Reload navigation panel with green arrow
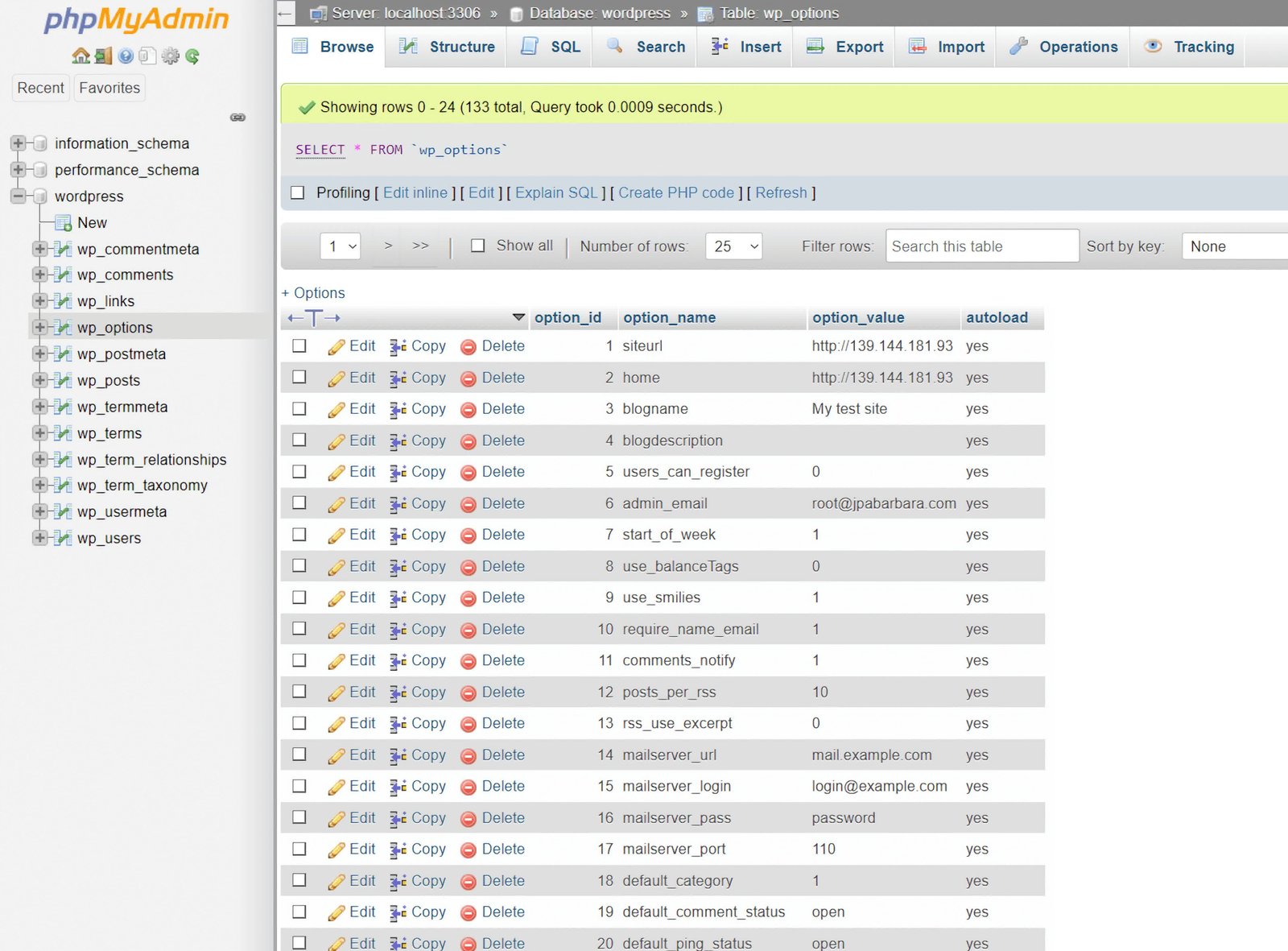Viewport: 1288px width, 951px height. [192, 56]
